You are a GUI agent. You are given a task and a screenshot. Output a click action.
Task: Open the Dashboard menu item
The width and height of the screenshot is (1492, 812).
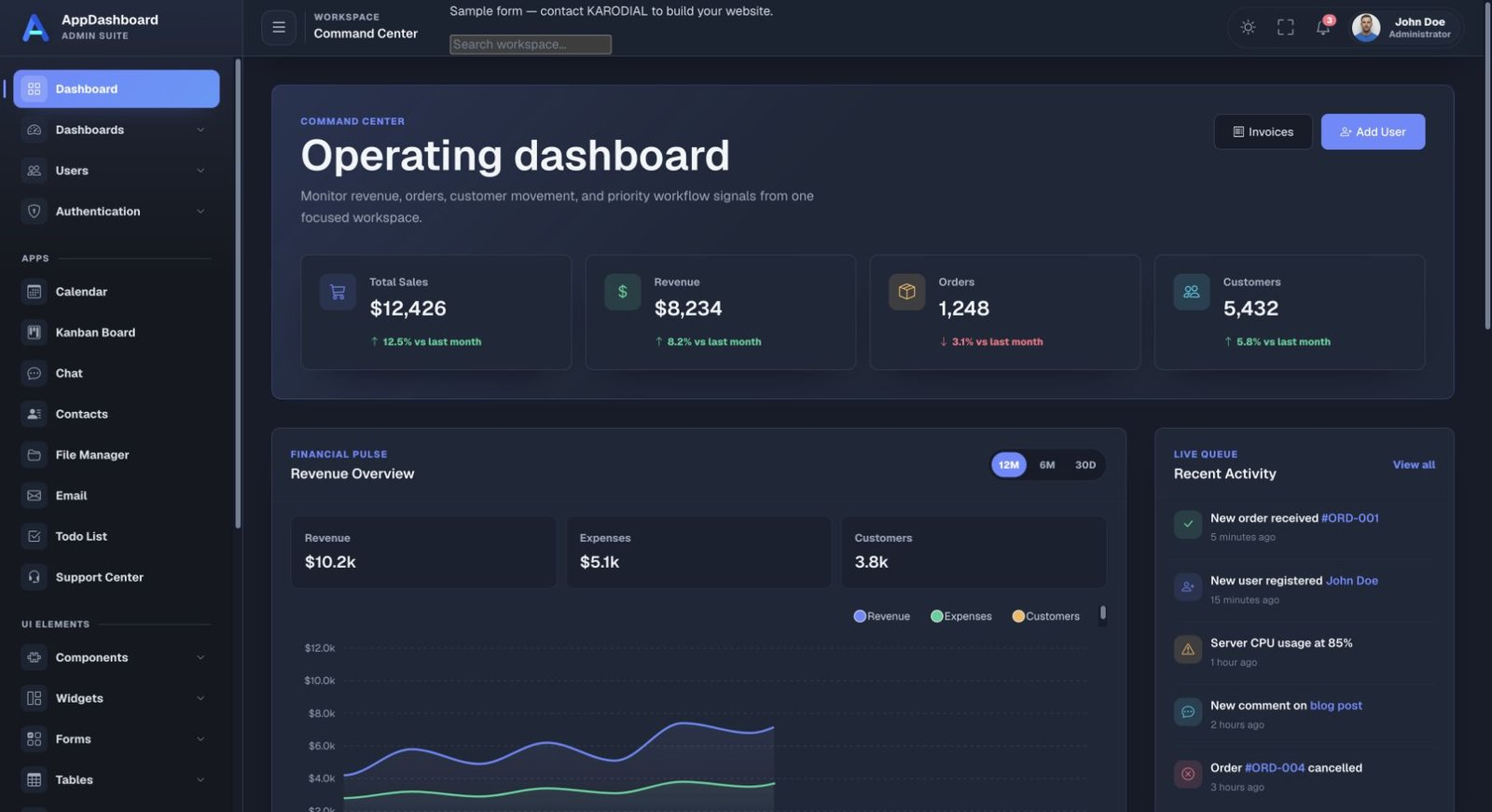[x=117, y=89]
